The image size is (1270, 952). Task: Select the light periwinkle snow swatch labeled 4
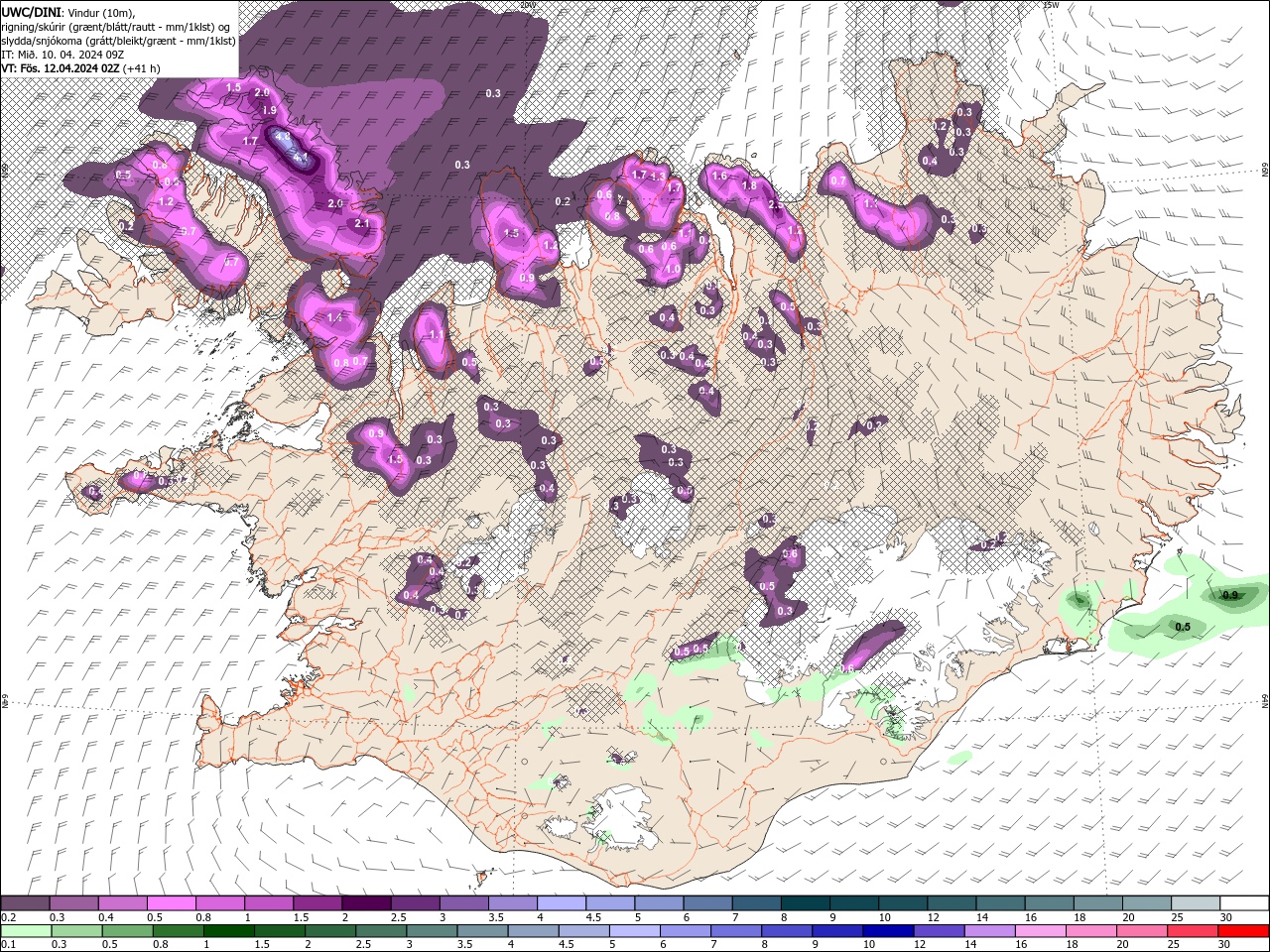point(563,904)
